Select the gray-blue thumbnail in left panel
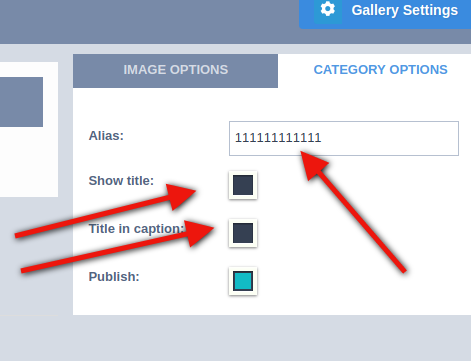 pyautogui.click(x=21, y=102)
